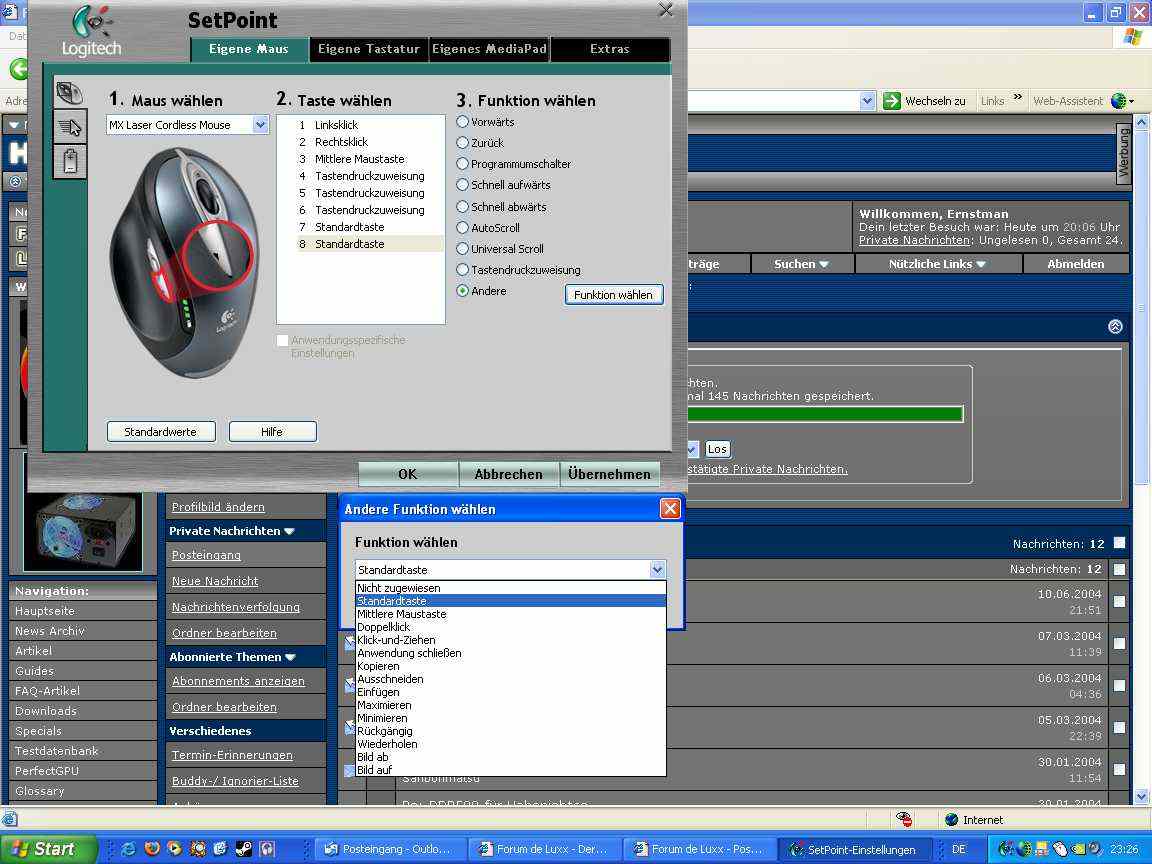Confirm with the OK button
The width and height of the screenshot is (1152, 864).
click(408, 474)
